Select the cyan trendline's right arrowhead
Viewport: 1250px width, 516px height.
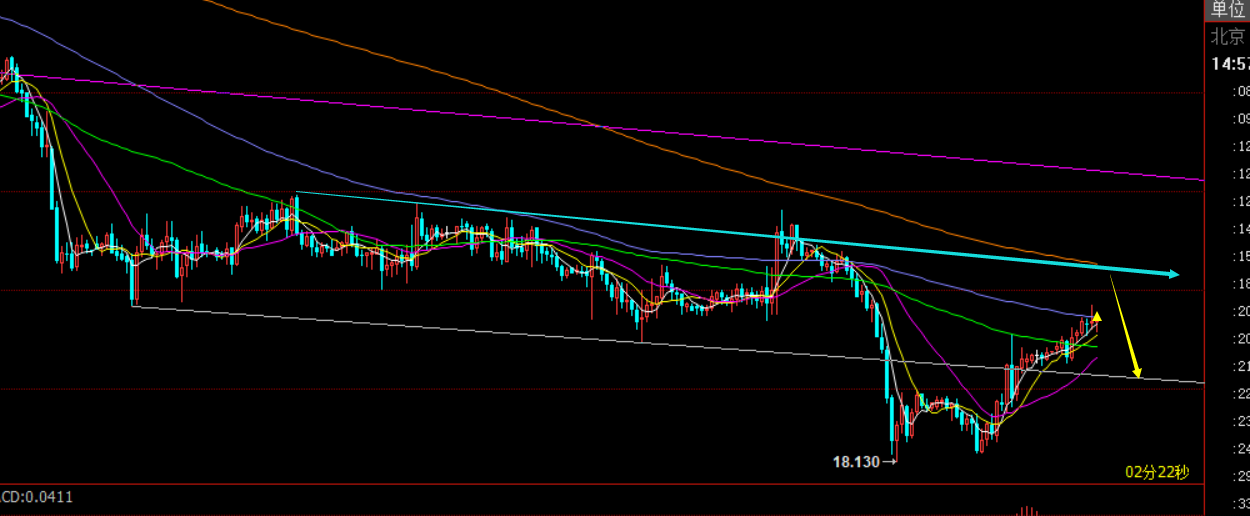pos(1173,273)
